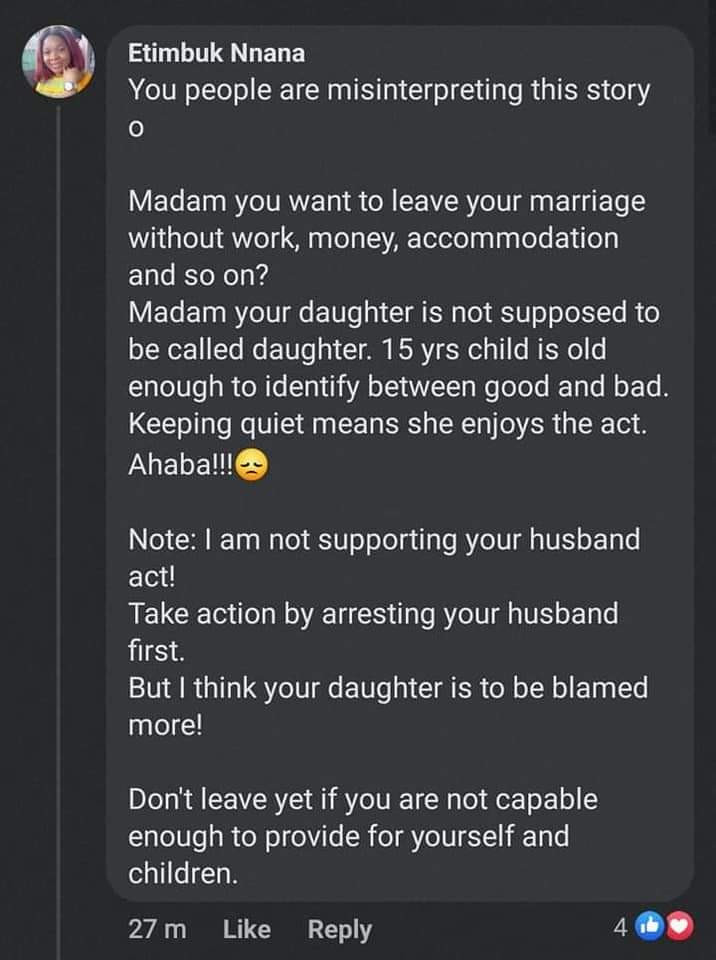Select the text "Note: I am not supporting your husband"
This screenshot has height=960, width=716.
384,540
